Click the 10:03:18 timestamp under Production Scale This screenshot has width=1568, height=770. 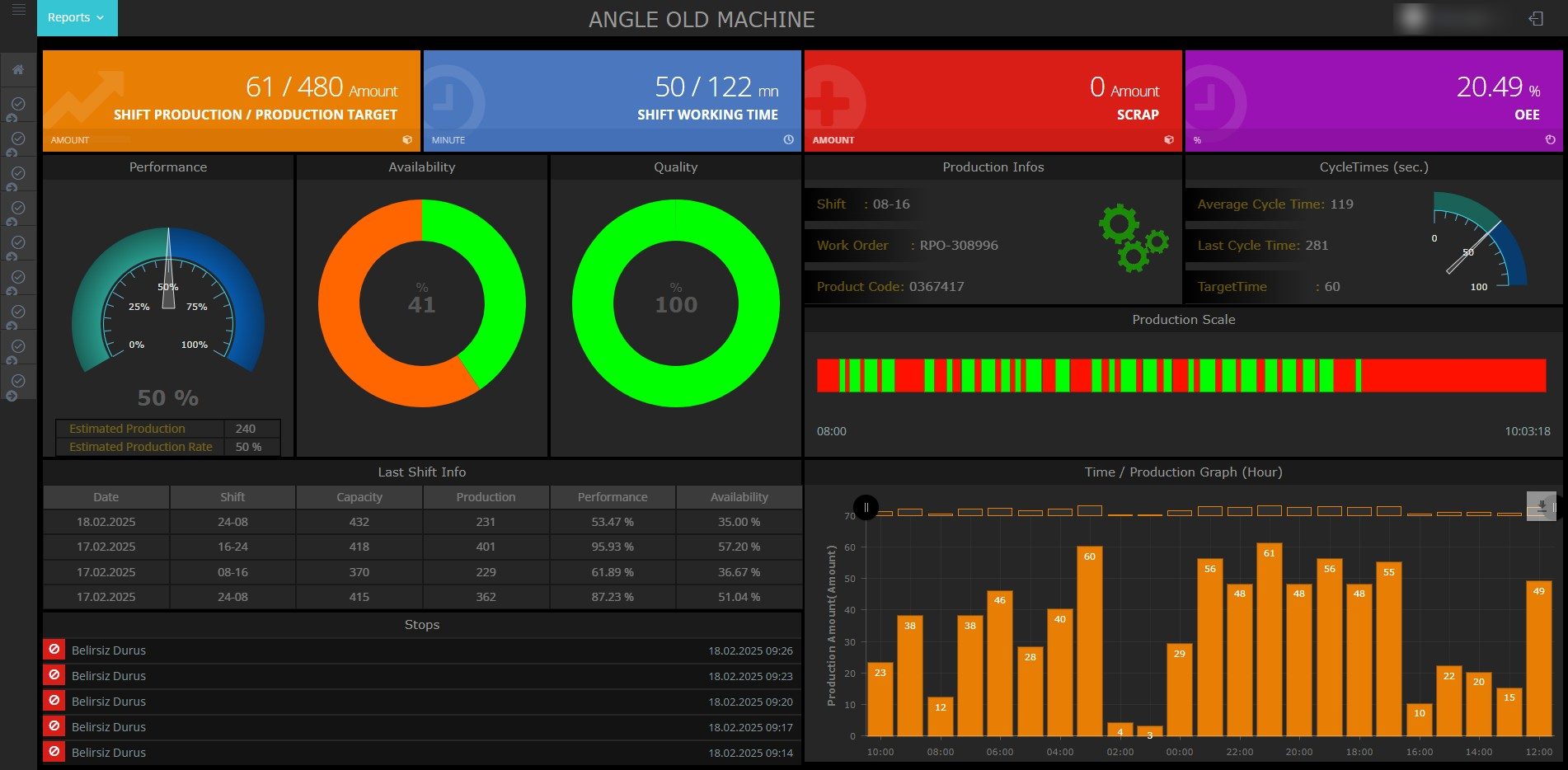click(1528, 431)
